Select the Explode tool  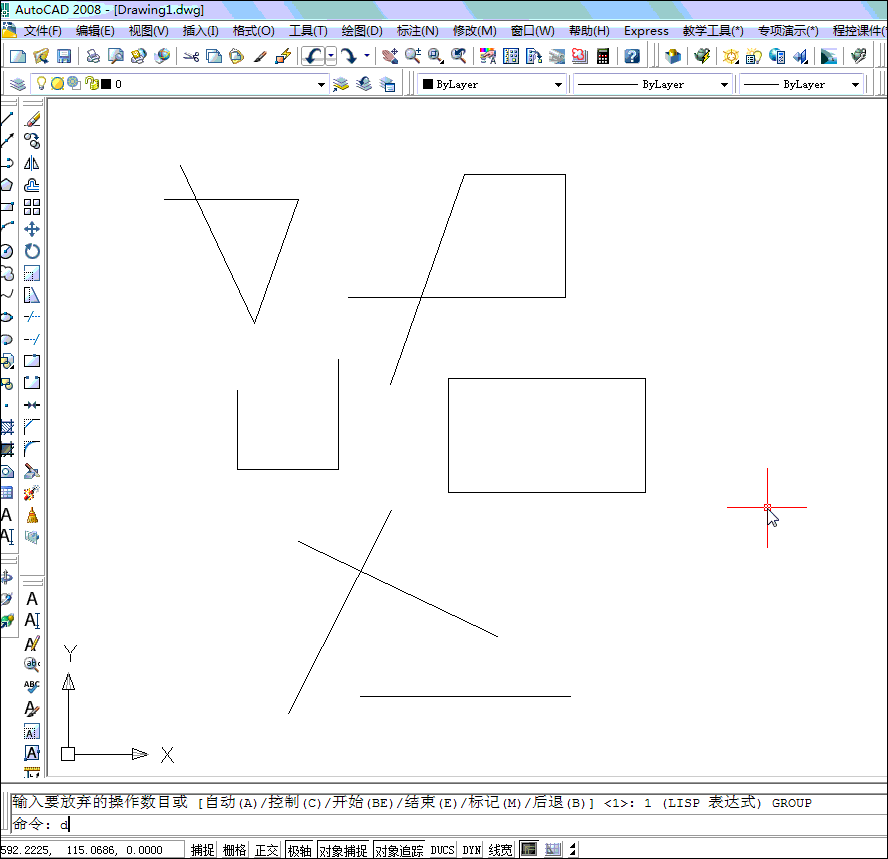point(32,493)
